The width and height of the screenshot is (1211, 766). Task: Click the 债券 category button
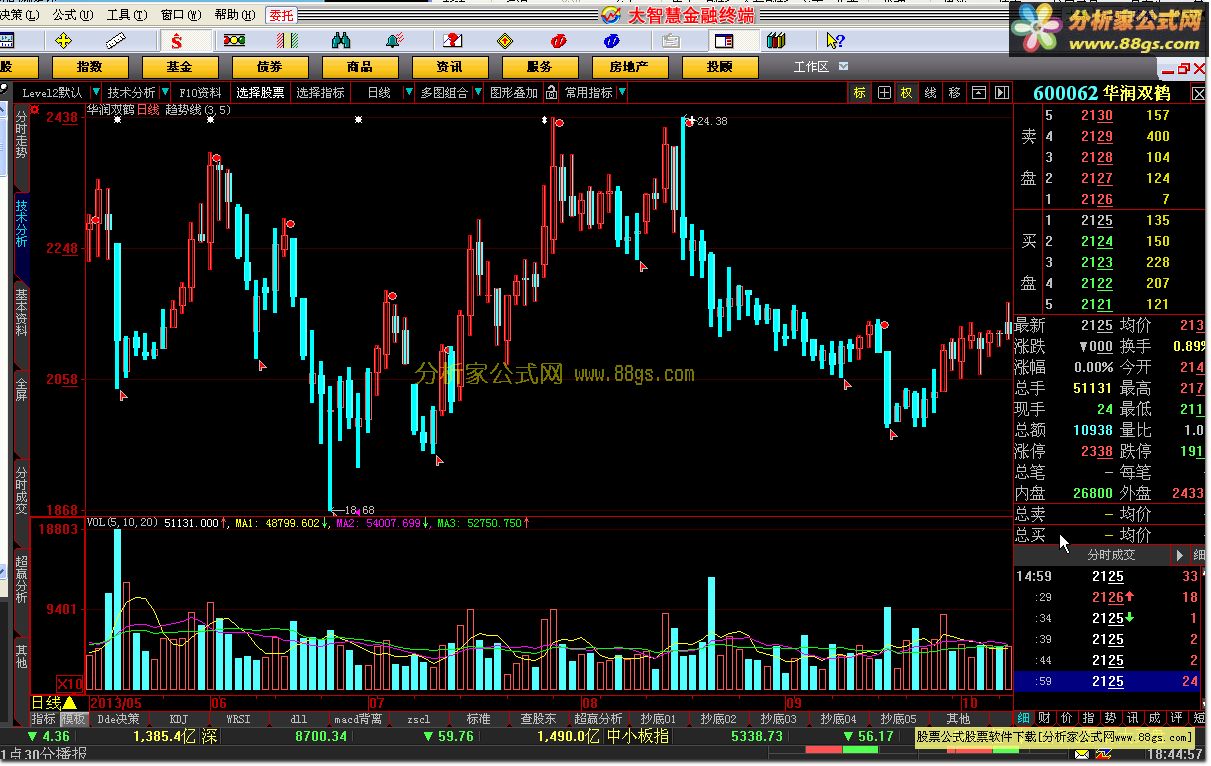click(270, 67)
